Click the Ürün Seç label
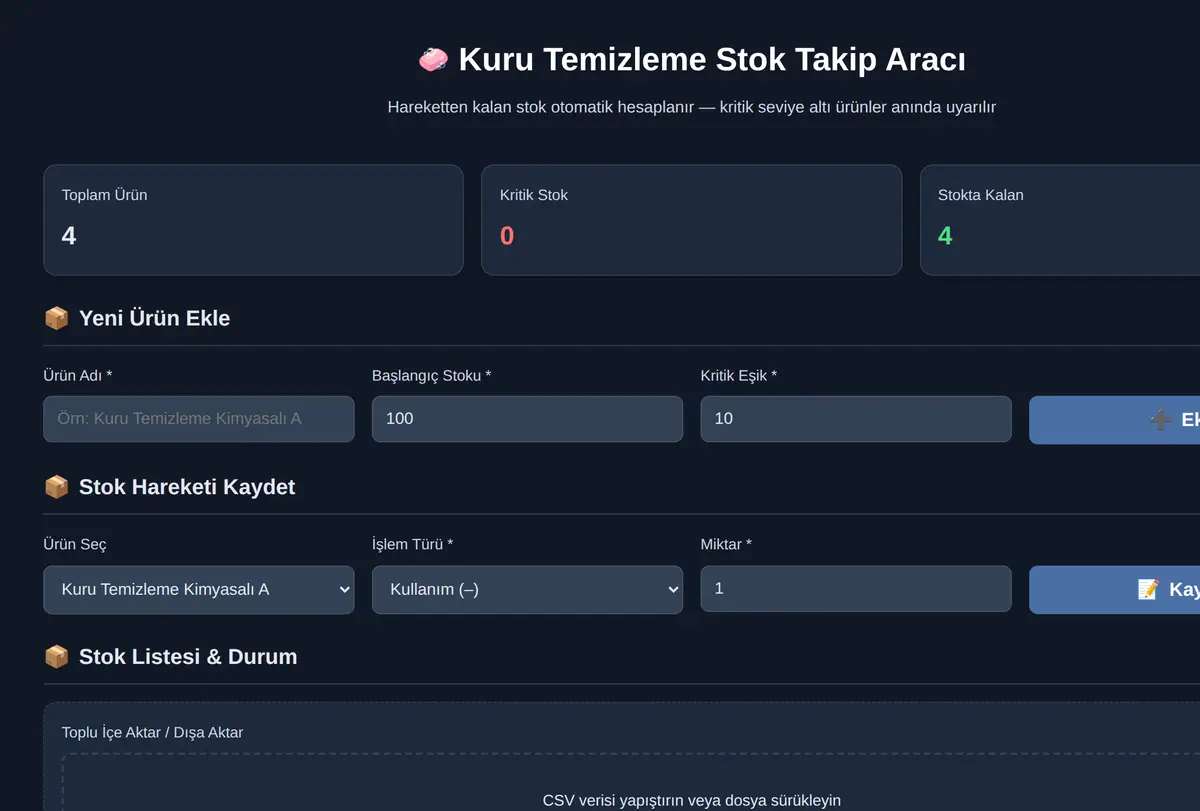The width and height of the screenshot is (1200, 811). 75,544
